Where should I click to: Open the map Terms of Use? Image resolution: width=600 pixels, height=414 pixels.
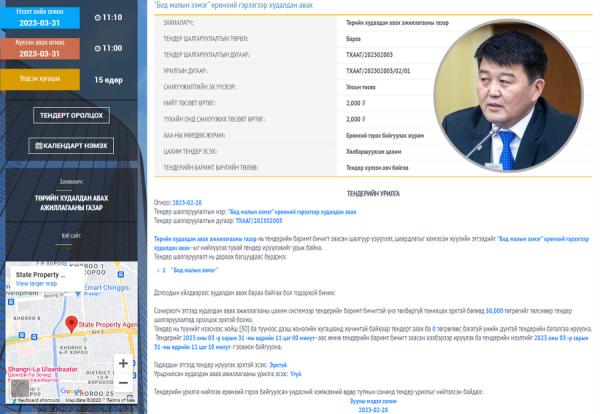pos(120,400)
